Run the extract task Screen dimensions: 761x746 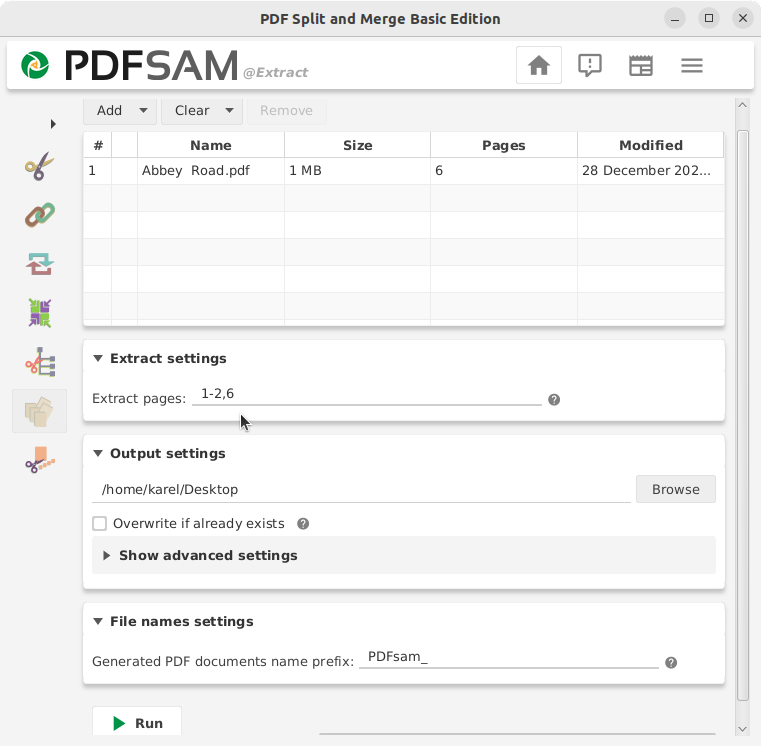137,723
